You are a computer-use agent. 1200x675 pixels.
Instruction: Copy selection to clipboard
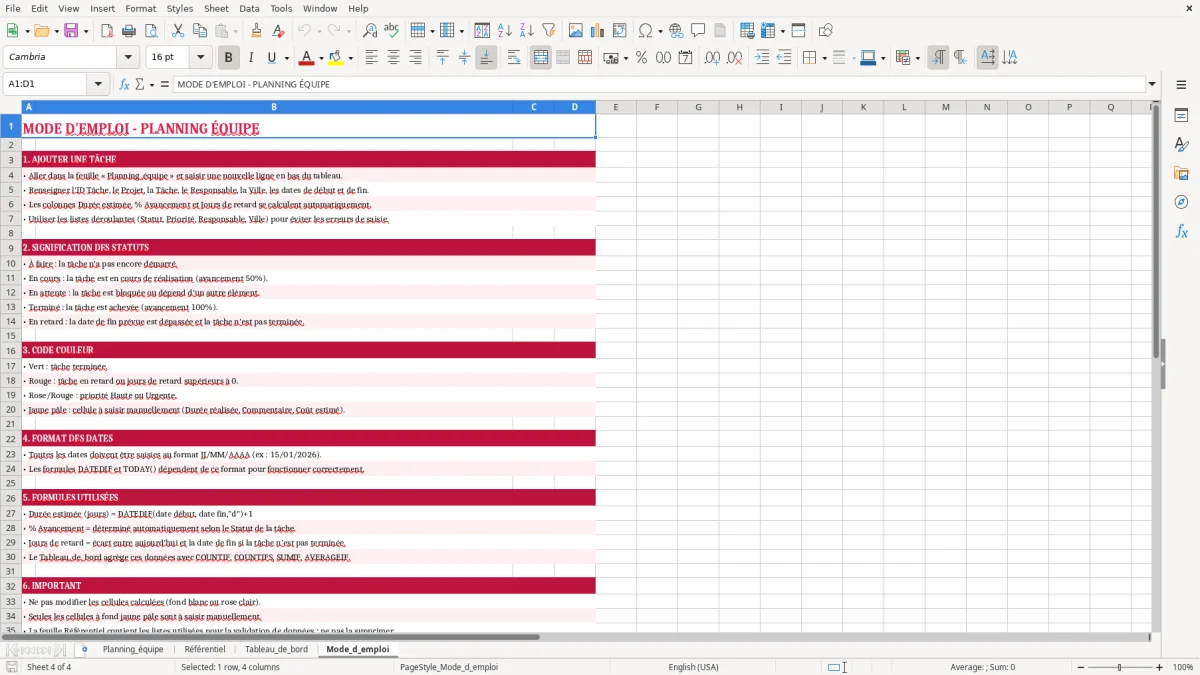199,31
